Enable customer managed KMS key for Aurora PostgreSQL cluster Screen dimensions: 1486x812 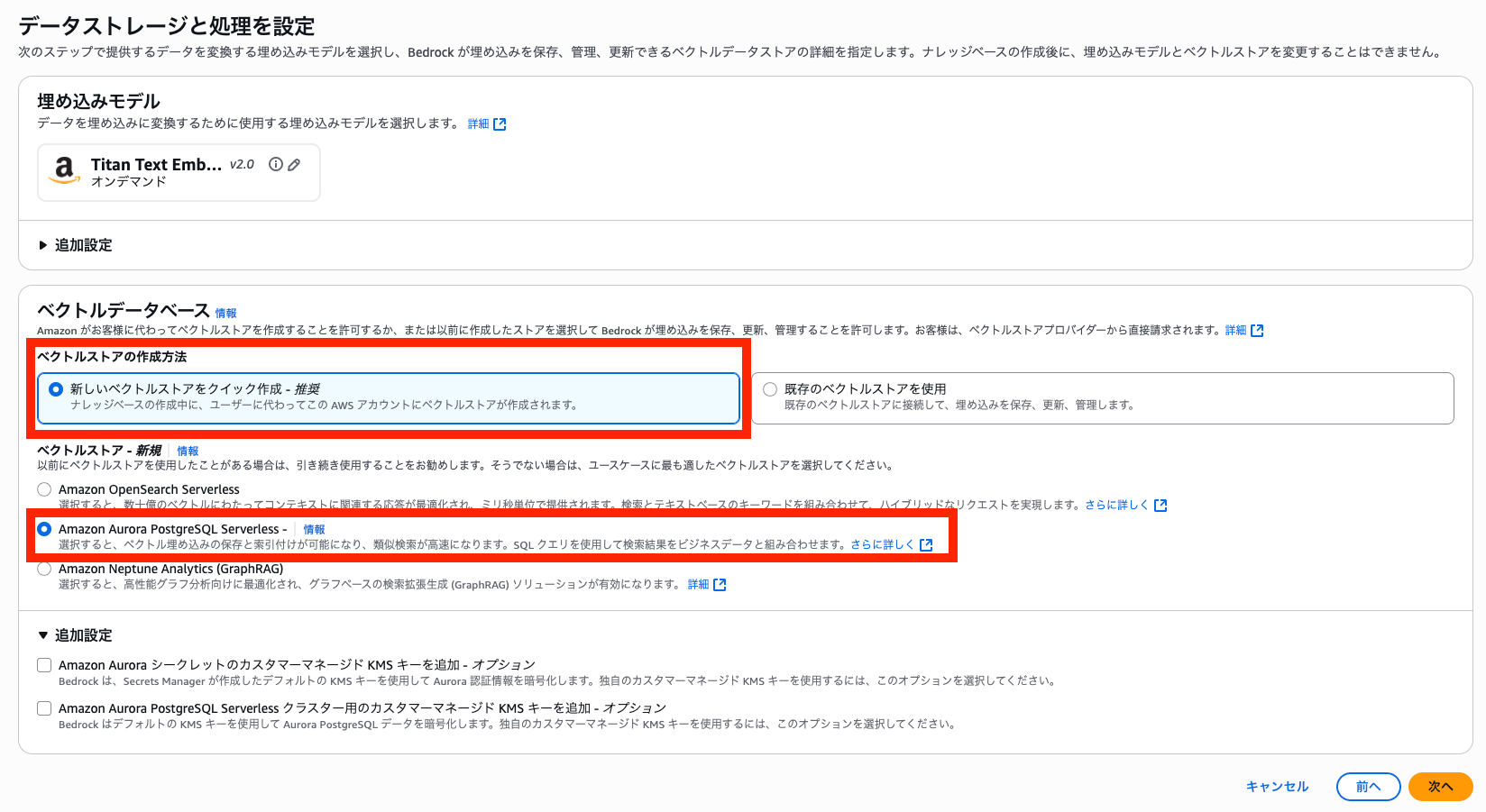coord(44,708)
